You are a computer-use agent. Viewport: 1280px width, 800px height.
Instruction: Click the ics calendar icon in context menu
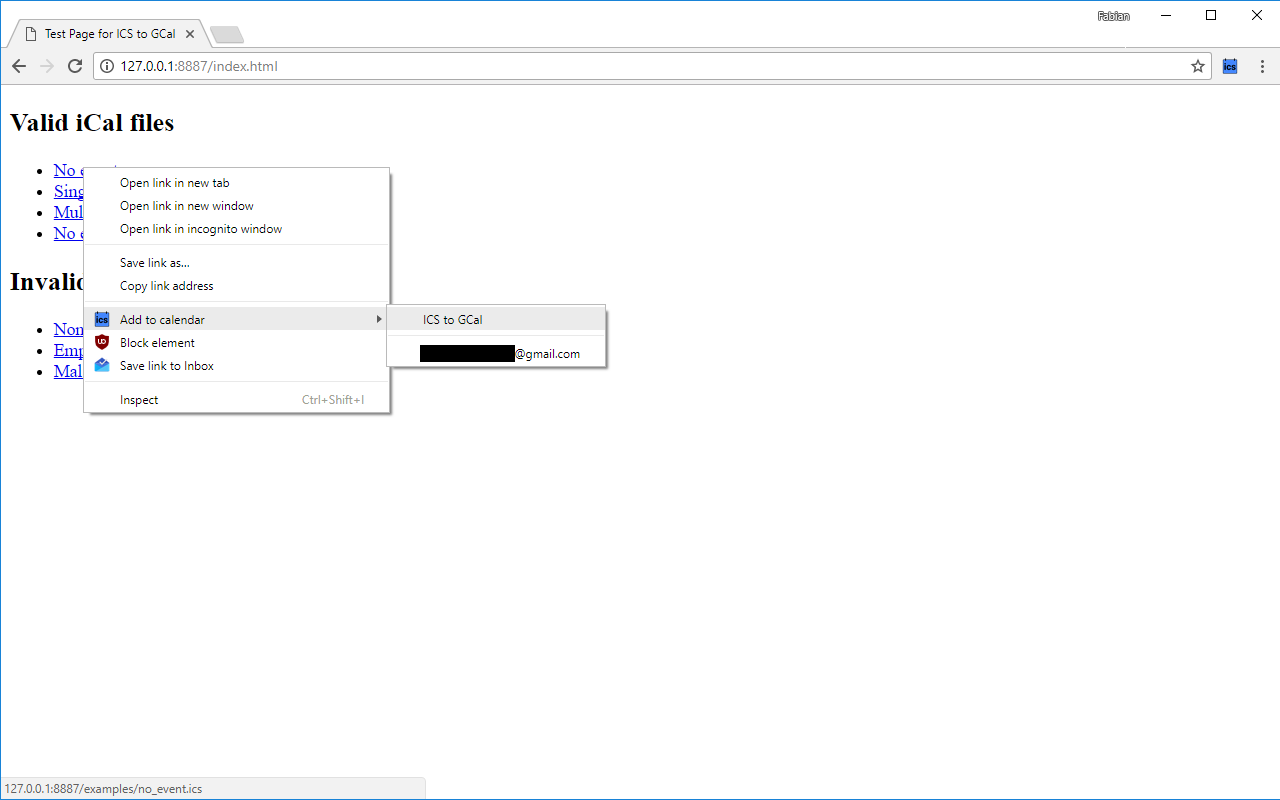tap(102, 320)
